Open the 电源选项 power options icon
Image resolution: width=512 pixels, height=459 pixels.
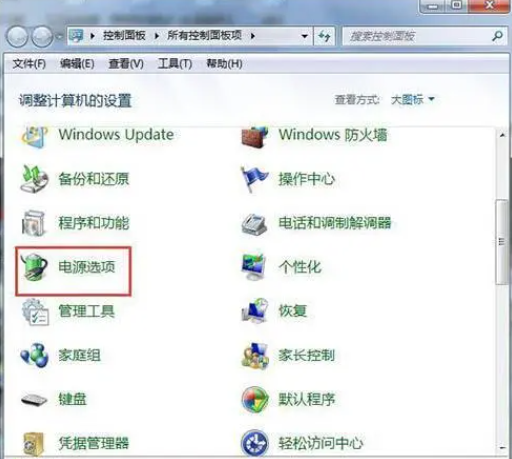(x=34, y=267)
